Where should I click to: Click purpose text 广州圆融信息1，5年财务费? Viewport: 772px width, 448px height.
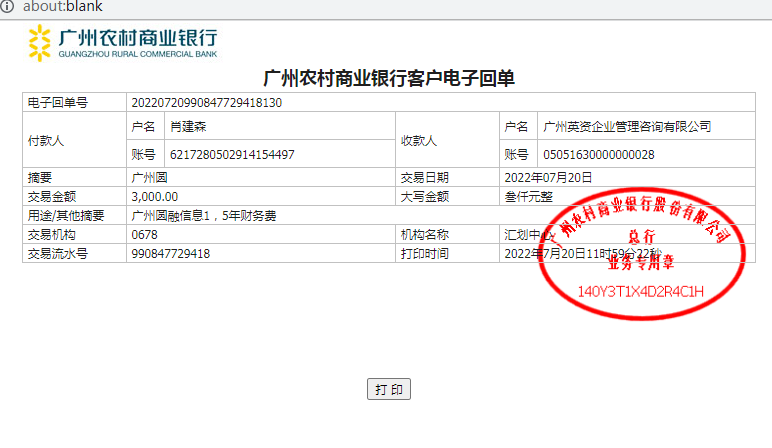click(x=203, y=216)
